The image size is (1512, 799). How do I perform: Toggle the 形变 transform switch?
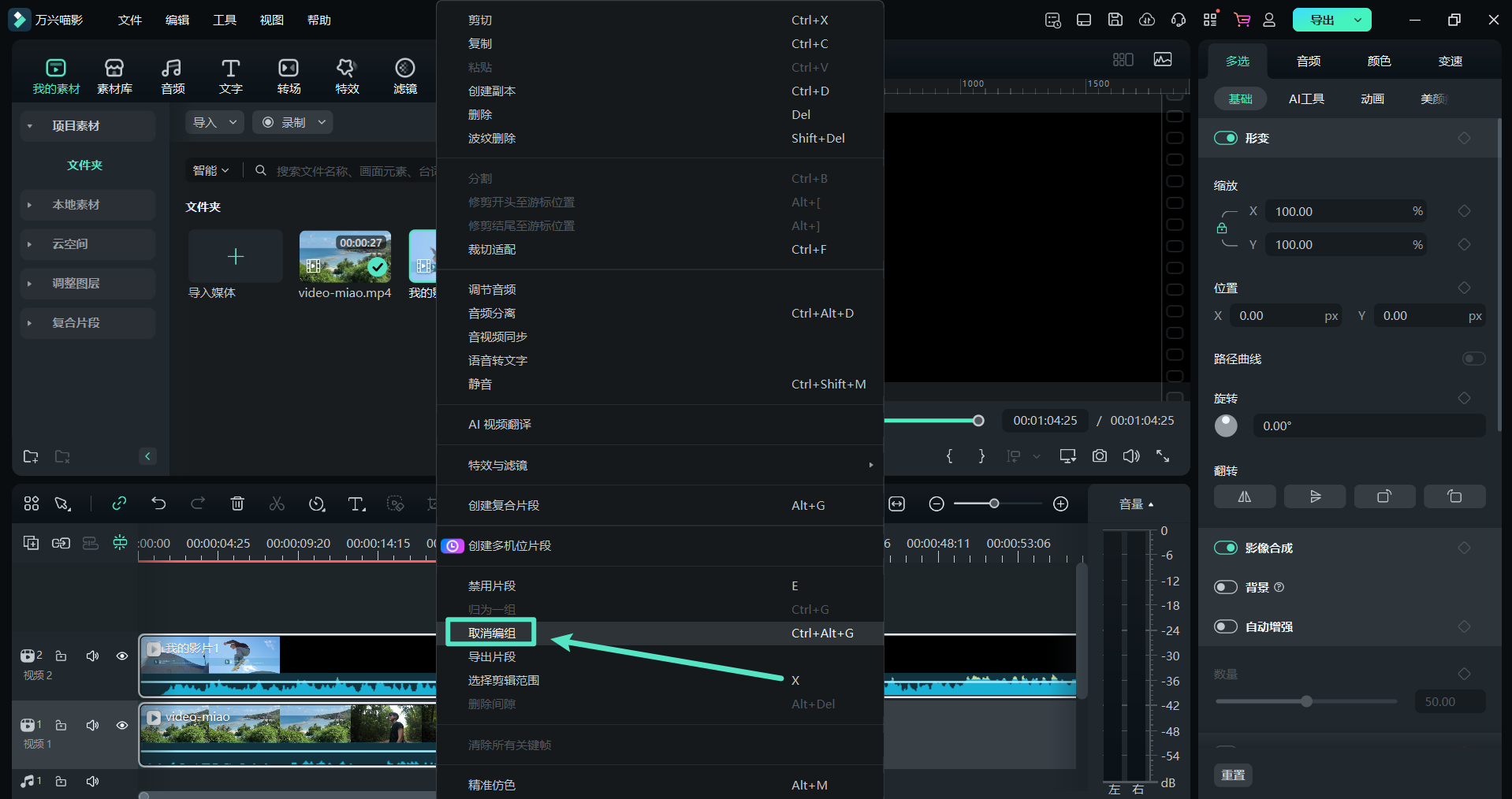click(x=1226, y=138)
